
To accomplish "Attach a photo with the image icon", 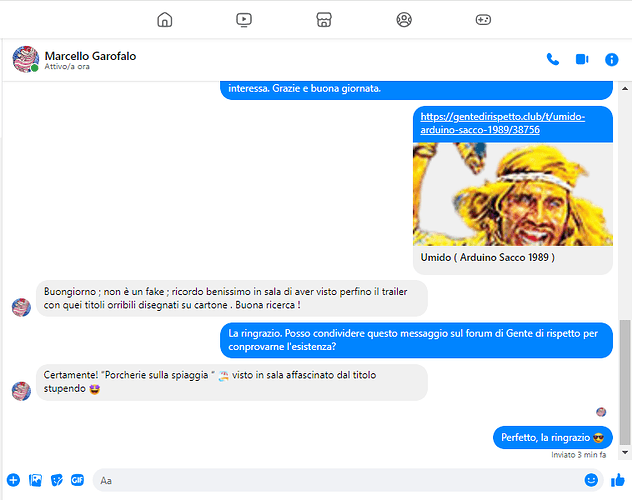I will (35, 480).
